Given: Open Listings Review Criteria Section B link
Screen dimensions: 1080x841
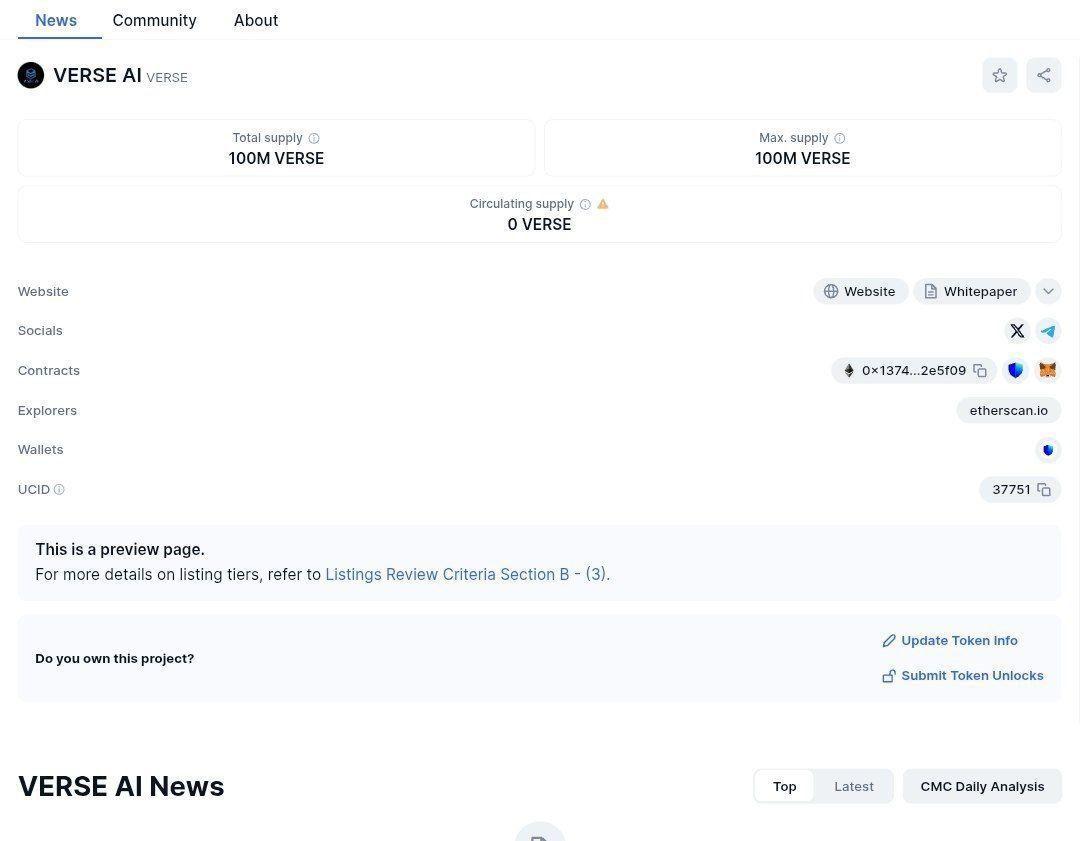Looking at the screenshot, I should pyautogui.click(x=465, y=574).
